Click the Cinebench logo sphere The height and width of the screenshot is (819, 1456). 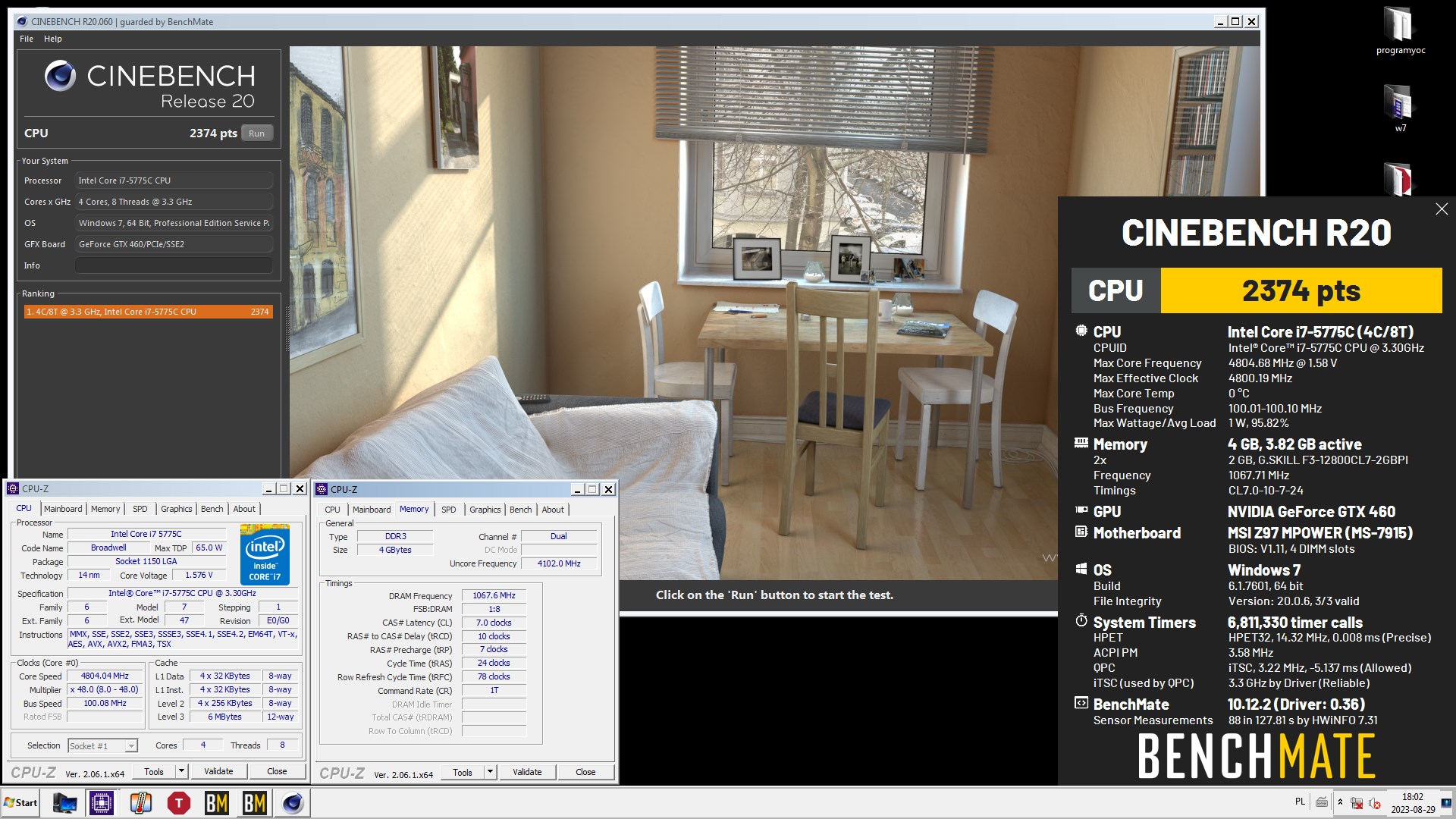pyautogui.click(x=60, y=76)
